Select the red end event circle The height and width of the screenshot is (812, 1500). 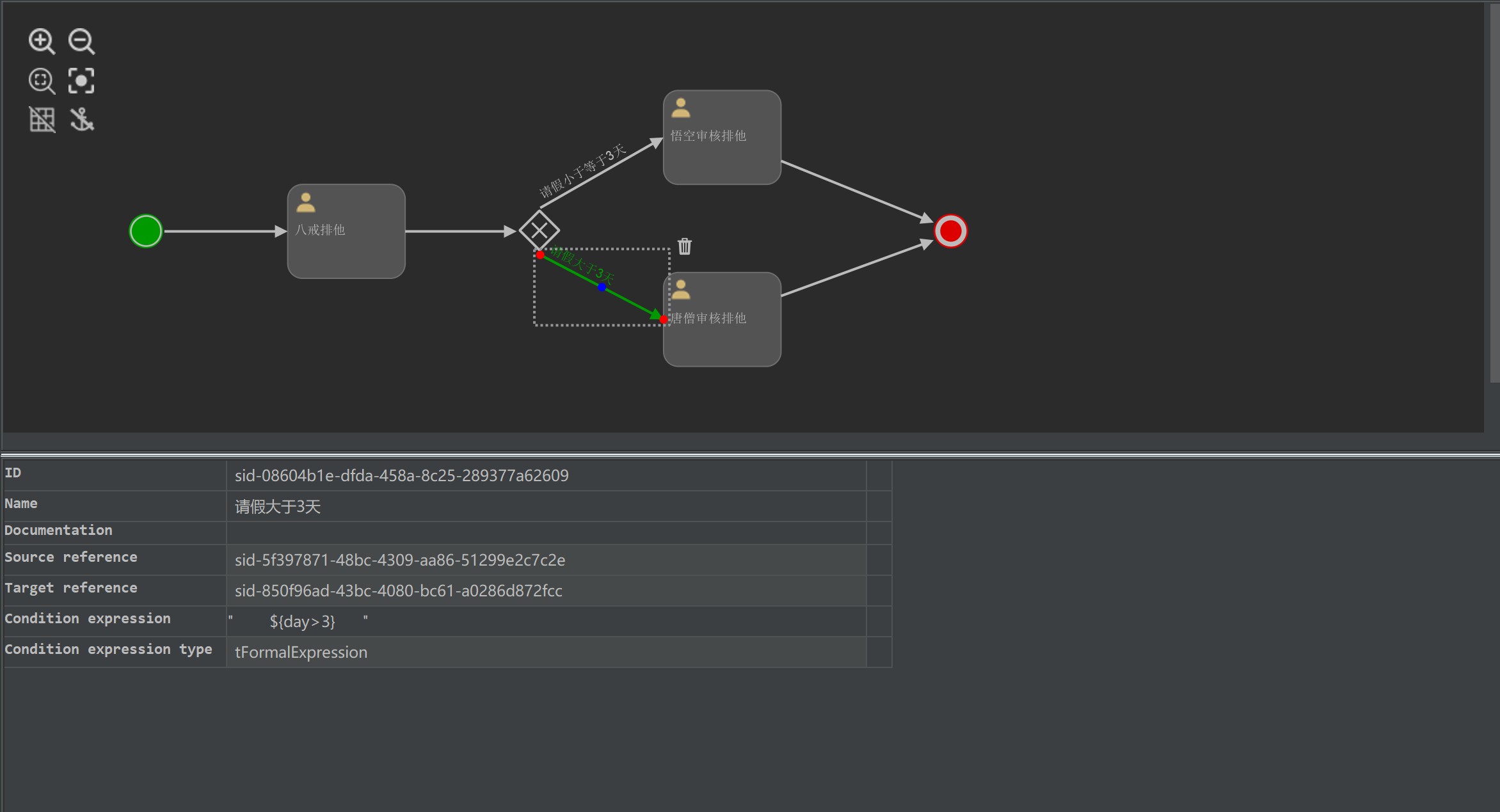coord(951,231)
